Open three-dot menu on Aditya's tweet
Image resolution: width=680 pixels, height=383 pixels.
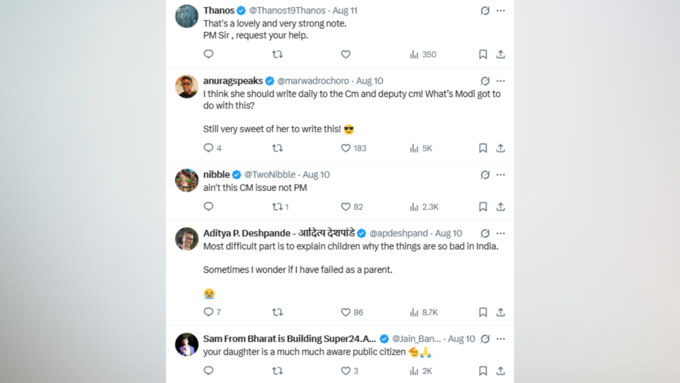(x=500, y=233)
